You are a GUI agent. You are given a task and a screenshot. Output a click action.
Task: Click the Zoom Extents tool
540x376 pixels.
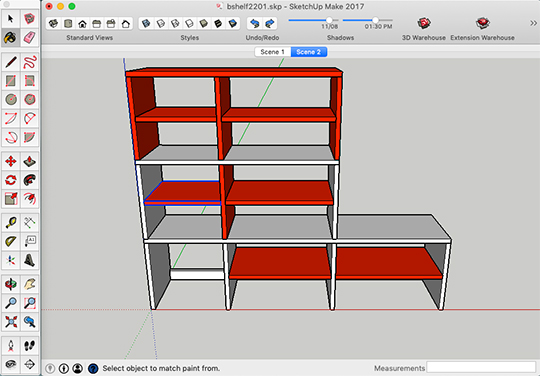[x=11, y=322]
